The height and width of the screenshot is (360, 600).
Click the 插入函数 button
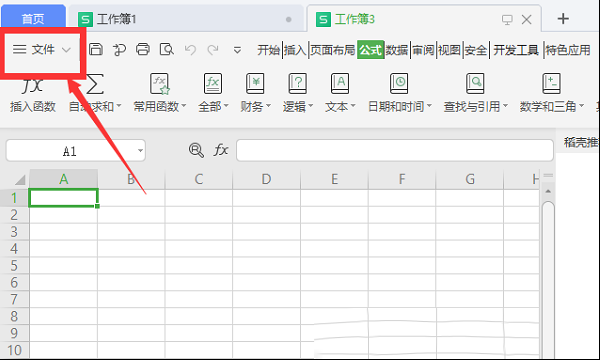click(x=33, y=94)
